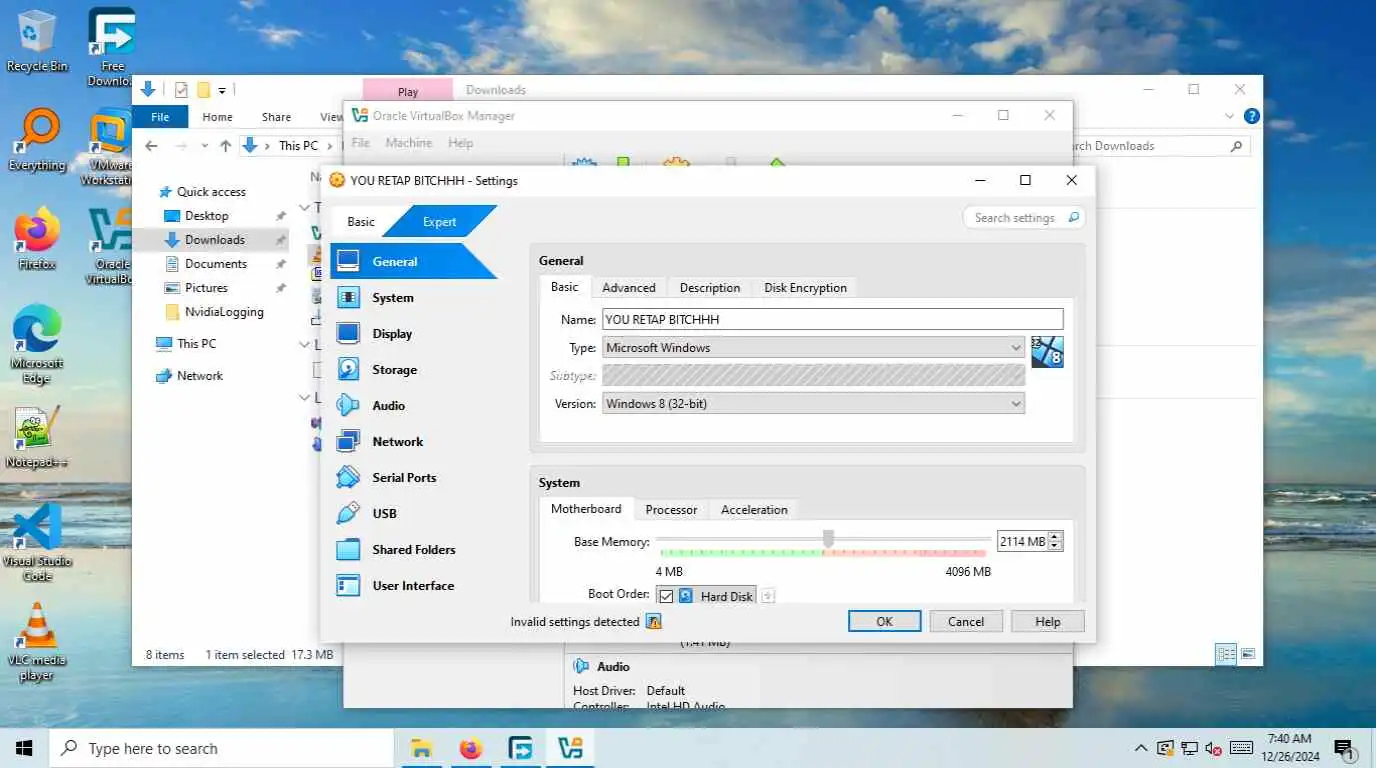Open the Serial Ports settings category
Viewport: 1376px width, 768px height.
413,477
